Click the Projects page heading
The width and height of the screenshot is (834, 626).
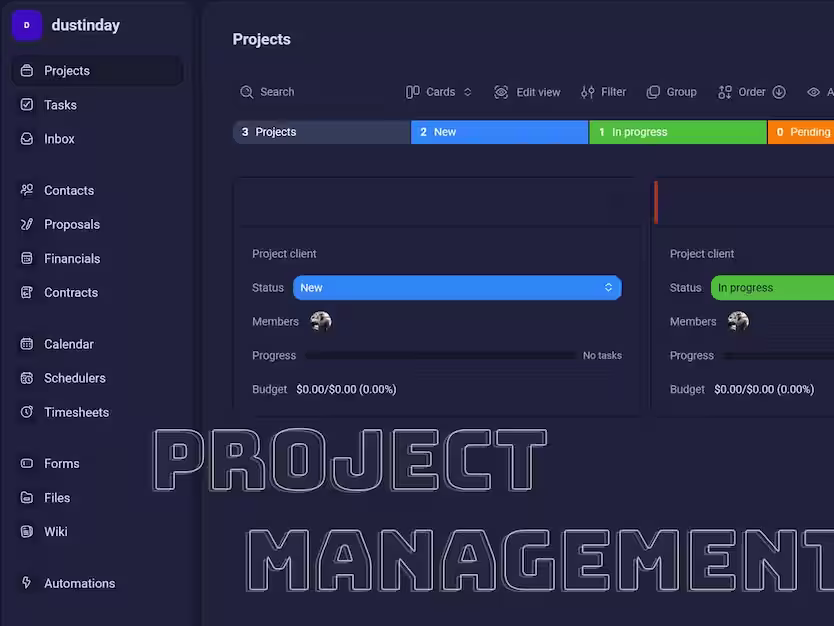click(262, 39)
